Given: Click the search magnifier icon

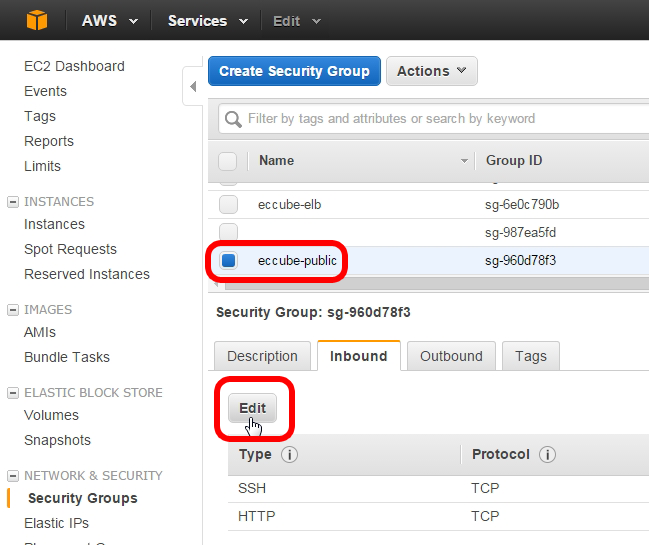Looking at the screenshot, I should coord(233,120).
